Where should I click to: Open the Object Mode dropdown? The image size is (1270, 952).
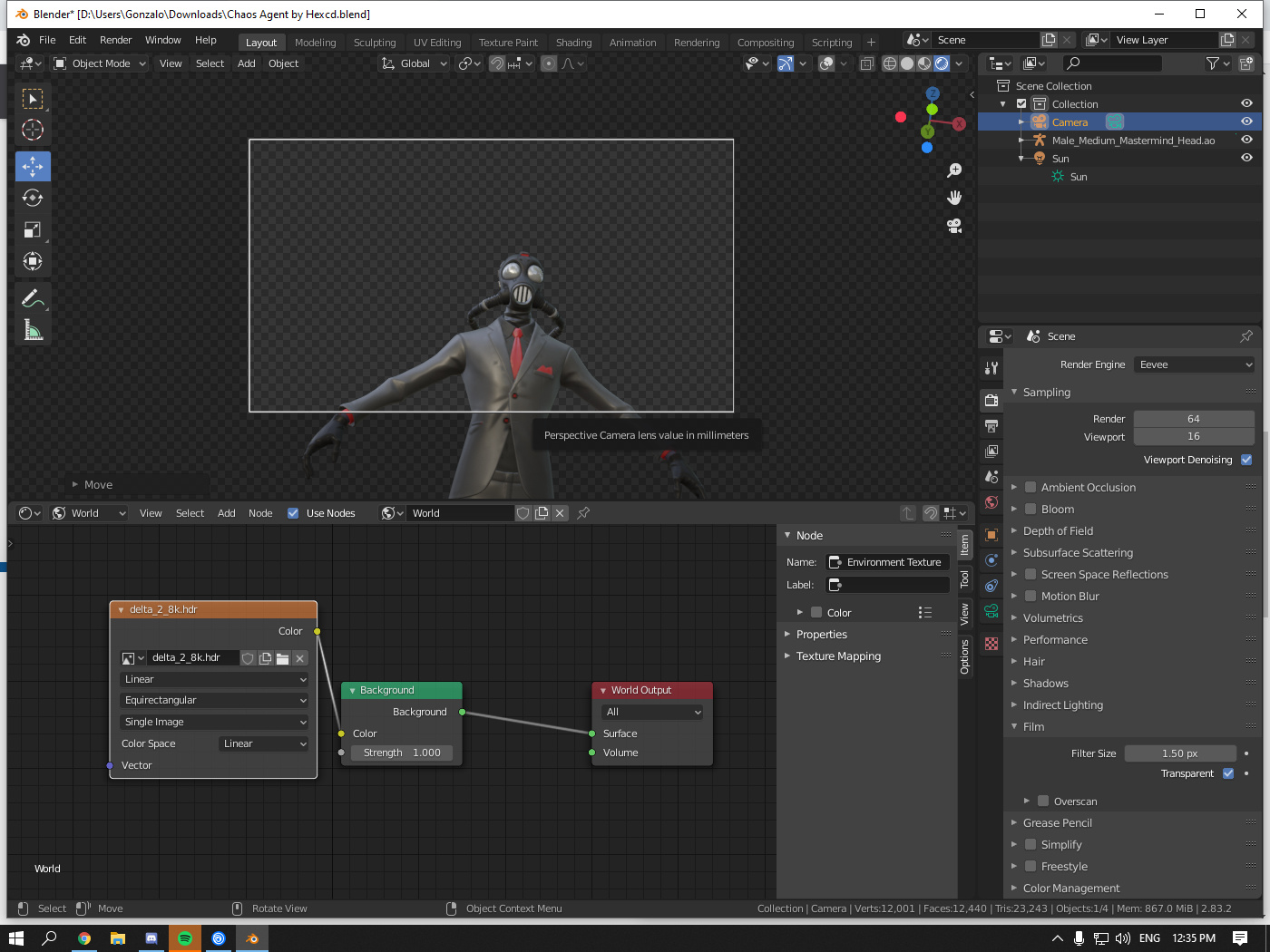point(98,63)
